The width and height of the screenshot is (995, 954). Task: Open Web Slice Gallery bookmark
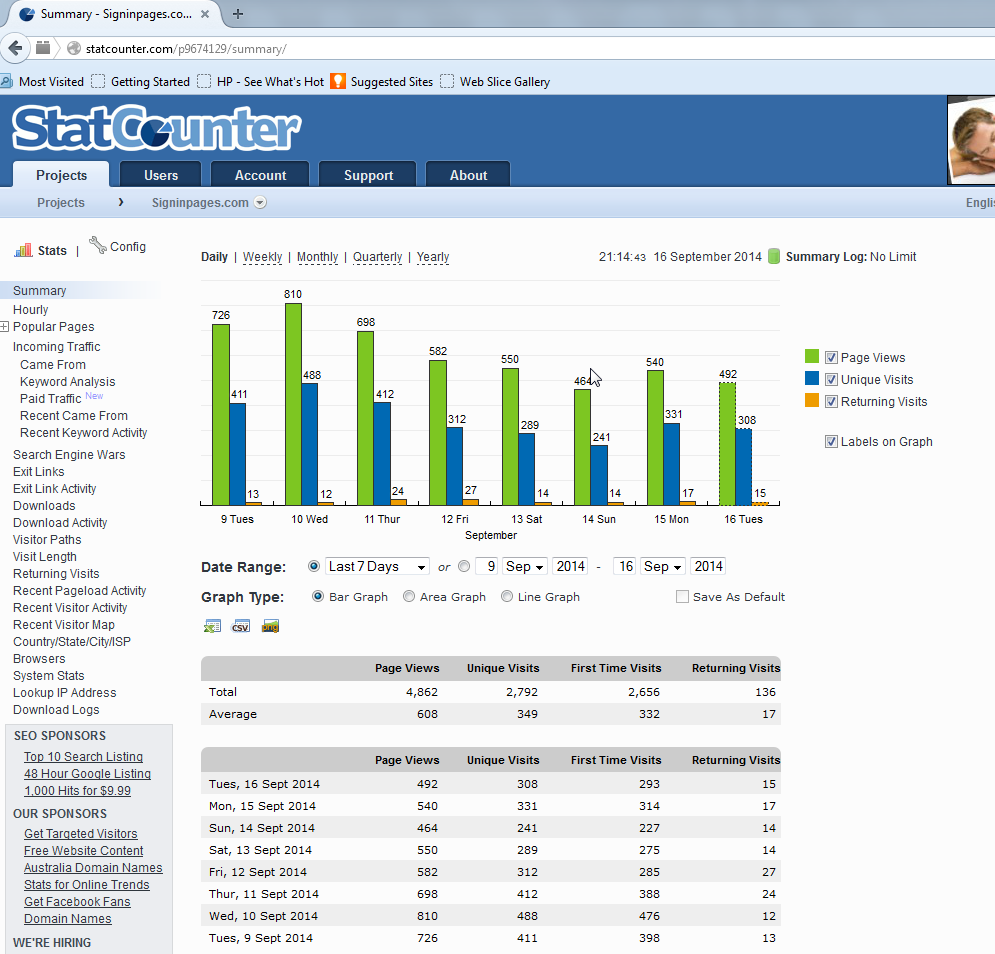[496, 81]
